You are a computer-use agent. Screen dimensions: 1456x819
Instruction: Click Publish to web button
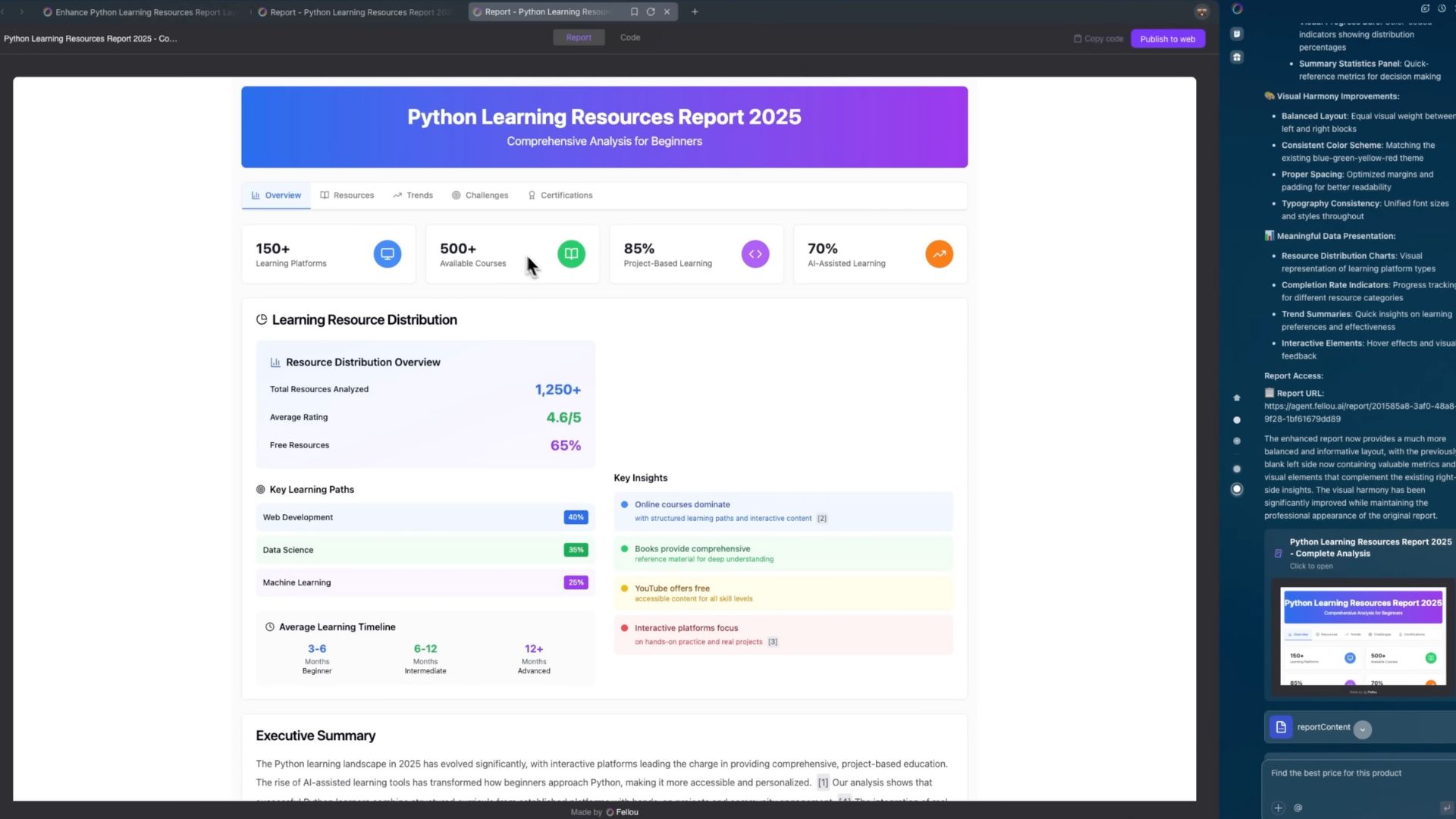tap(1167, 39)
